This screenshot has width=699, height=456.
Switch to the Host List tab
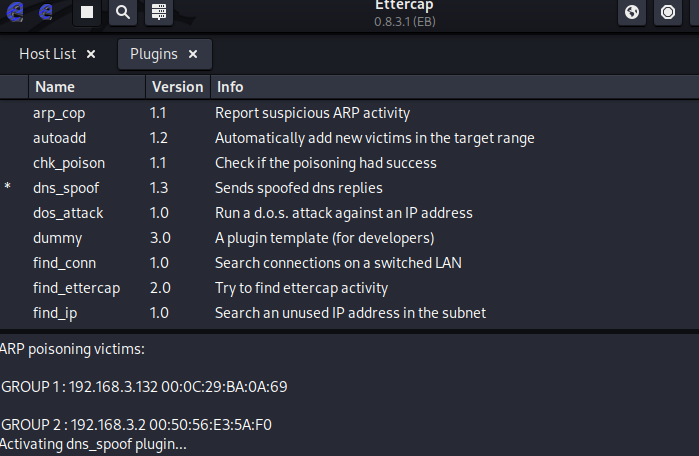tap(47, 54)
